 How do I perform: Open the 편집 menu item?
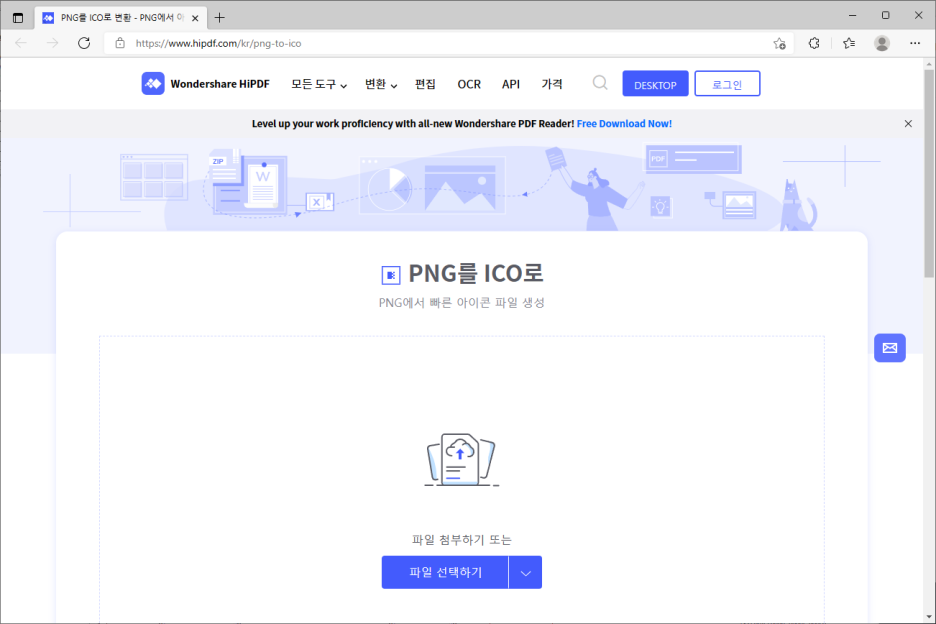(425, 84)
